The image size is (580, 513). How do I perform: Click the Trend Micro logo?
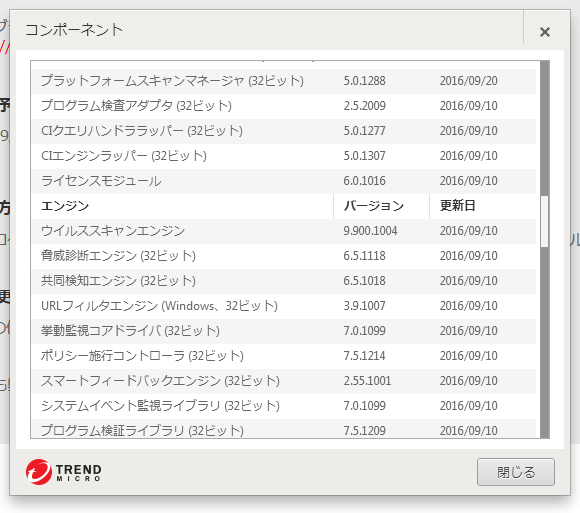click(64, 472)
